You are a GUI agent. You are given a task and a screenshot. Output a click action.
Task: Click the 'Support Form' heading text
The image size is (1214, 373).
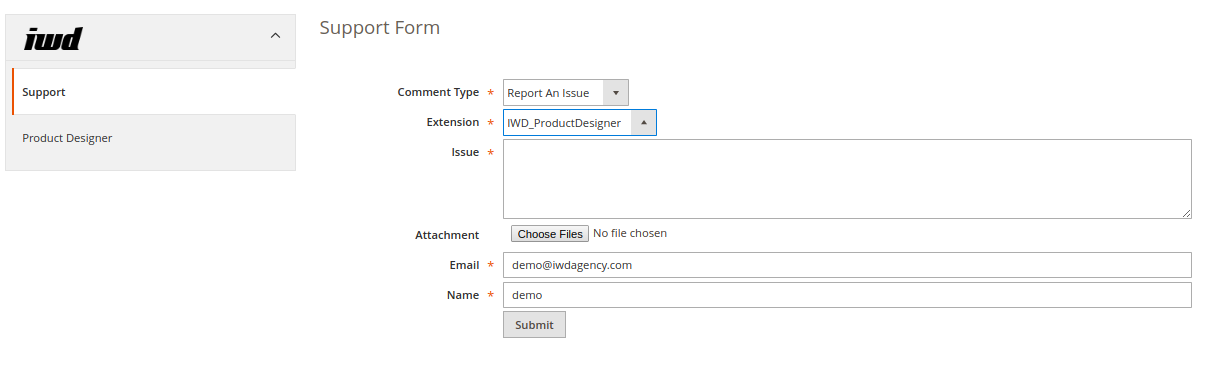tap(380, 28)
